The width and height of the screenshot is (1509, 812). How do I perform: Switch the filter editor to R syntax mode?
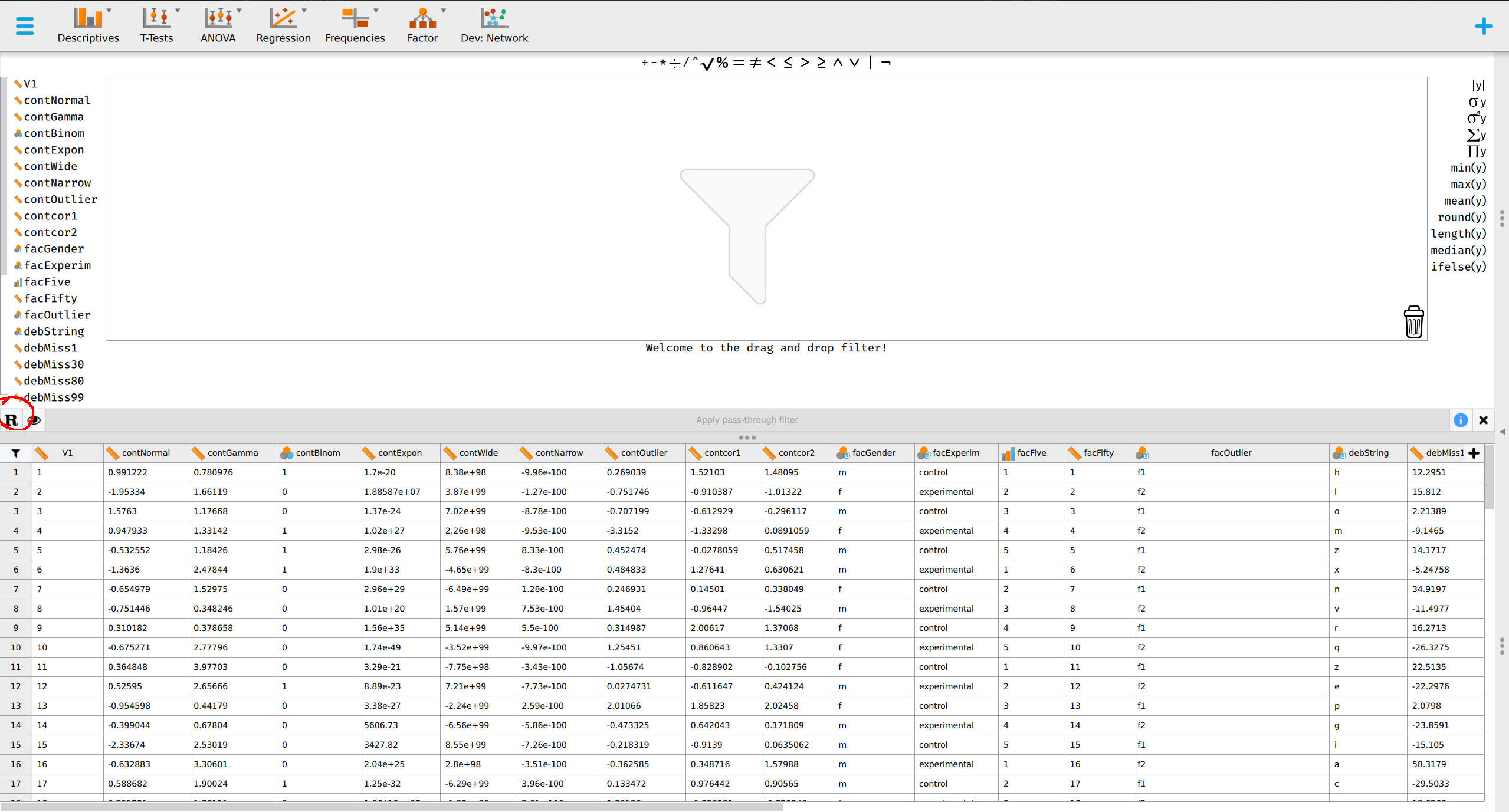click(x=12, y=420)
